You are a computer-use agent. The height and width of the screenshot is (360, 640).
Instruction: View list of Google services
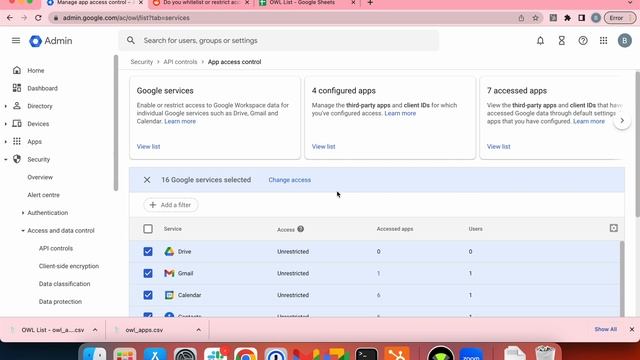click(148, 147)
